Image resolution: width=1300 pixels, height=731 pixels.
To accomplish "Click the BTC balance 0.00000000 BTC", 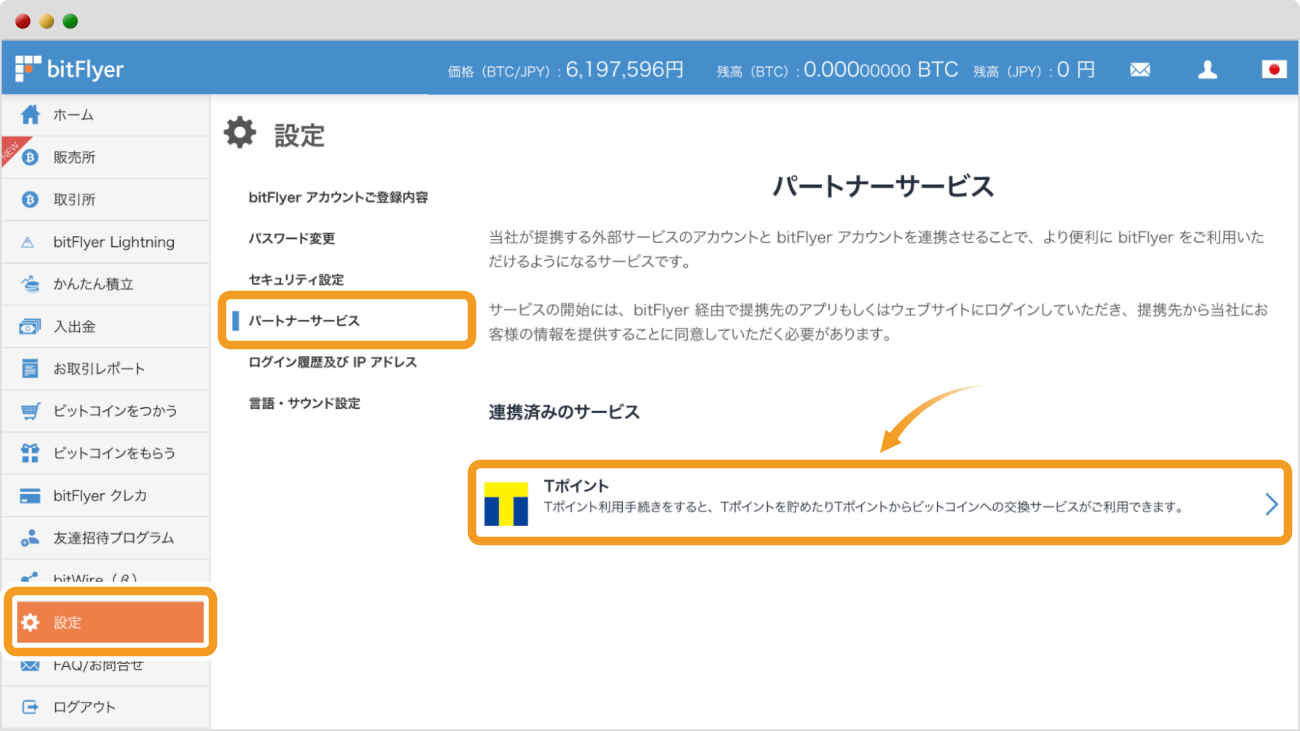I will [x=881, y=70].
